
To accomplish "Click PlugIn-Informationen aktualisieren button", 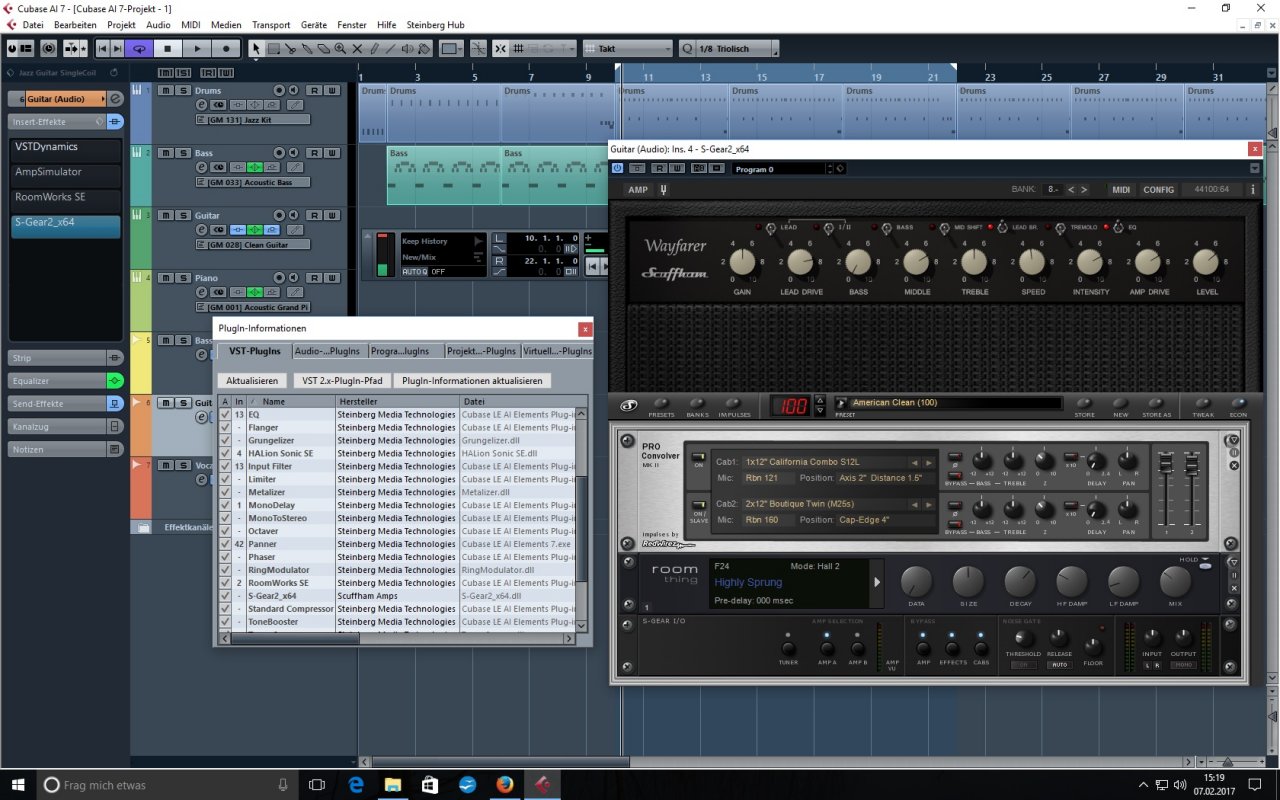I will (x=472, y=381).
